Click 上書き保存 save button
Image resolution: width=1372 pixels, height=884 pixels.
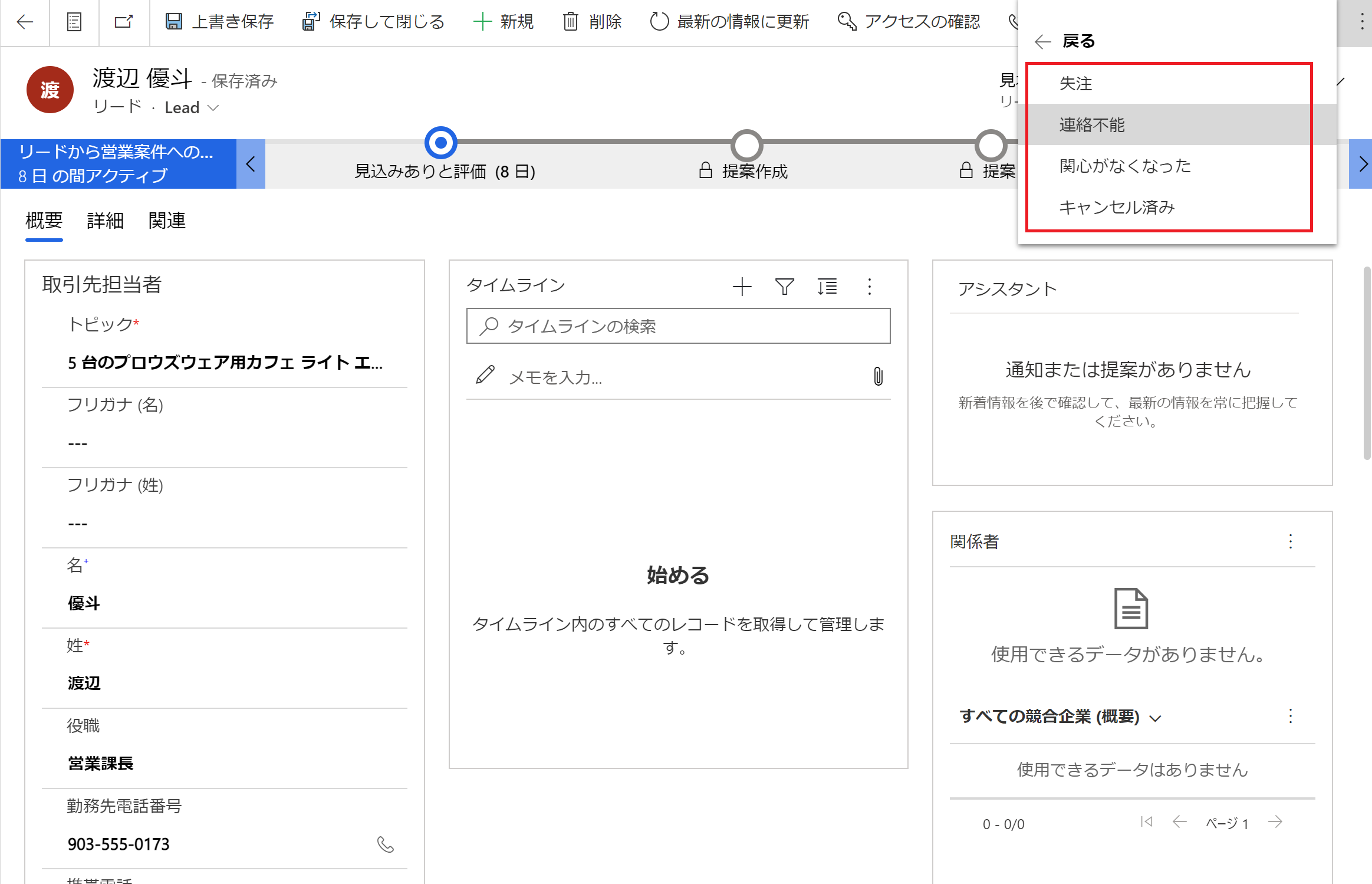coord(219,22)
